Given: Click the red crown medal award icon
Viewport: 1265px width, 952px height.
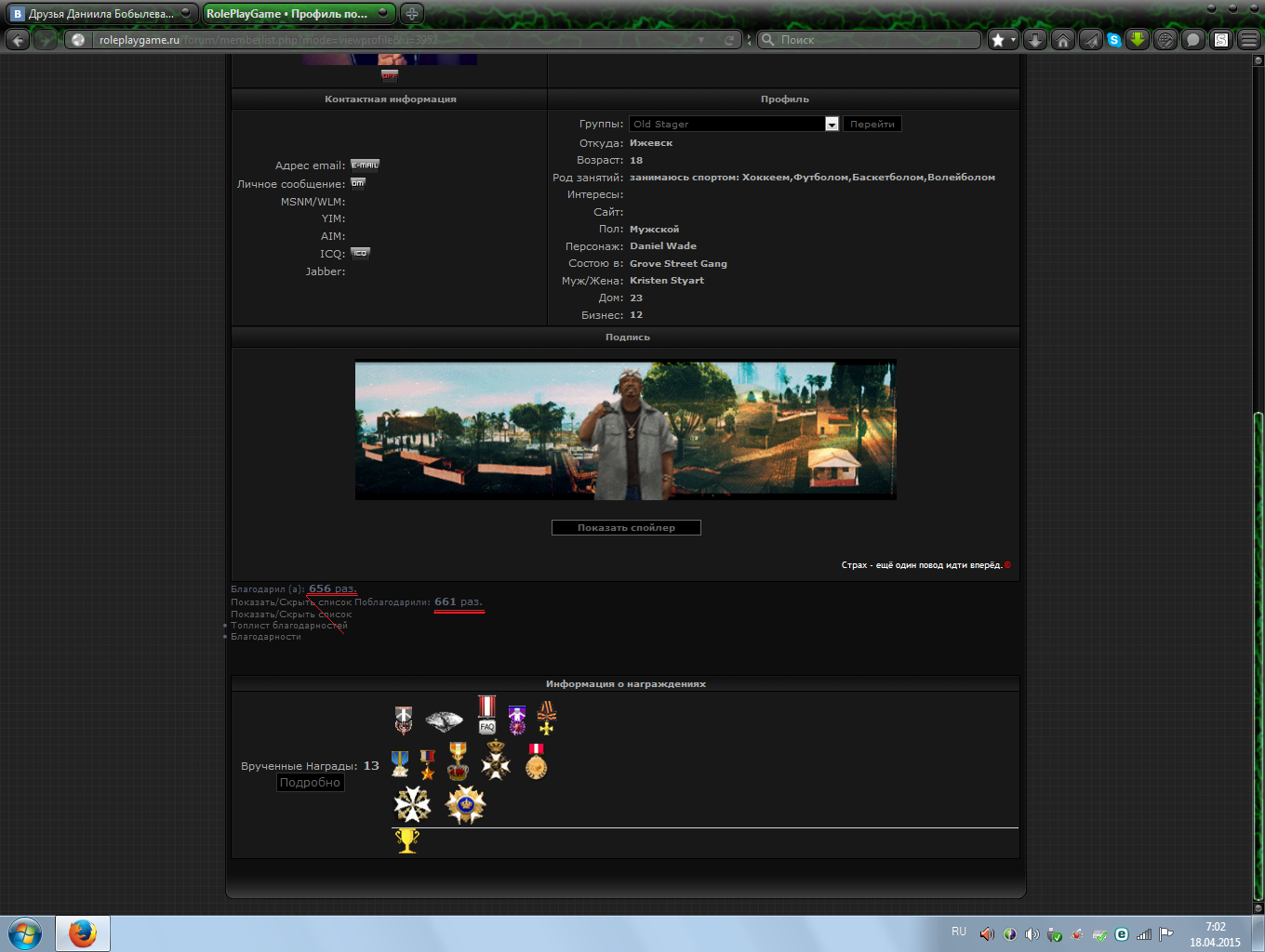Looking at the screenshot, I should pyautogui.click(x=458, y=761).
